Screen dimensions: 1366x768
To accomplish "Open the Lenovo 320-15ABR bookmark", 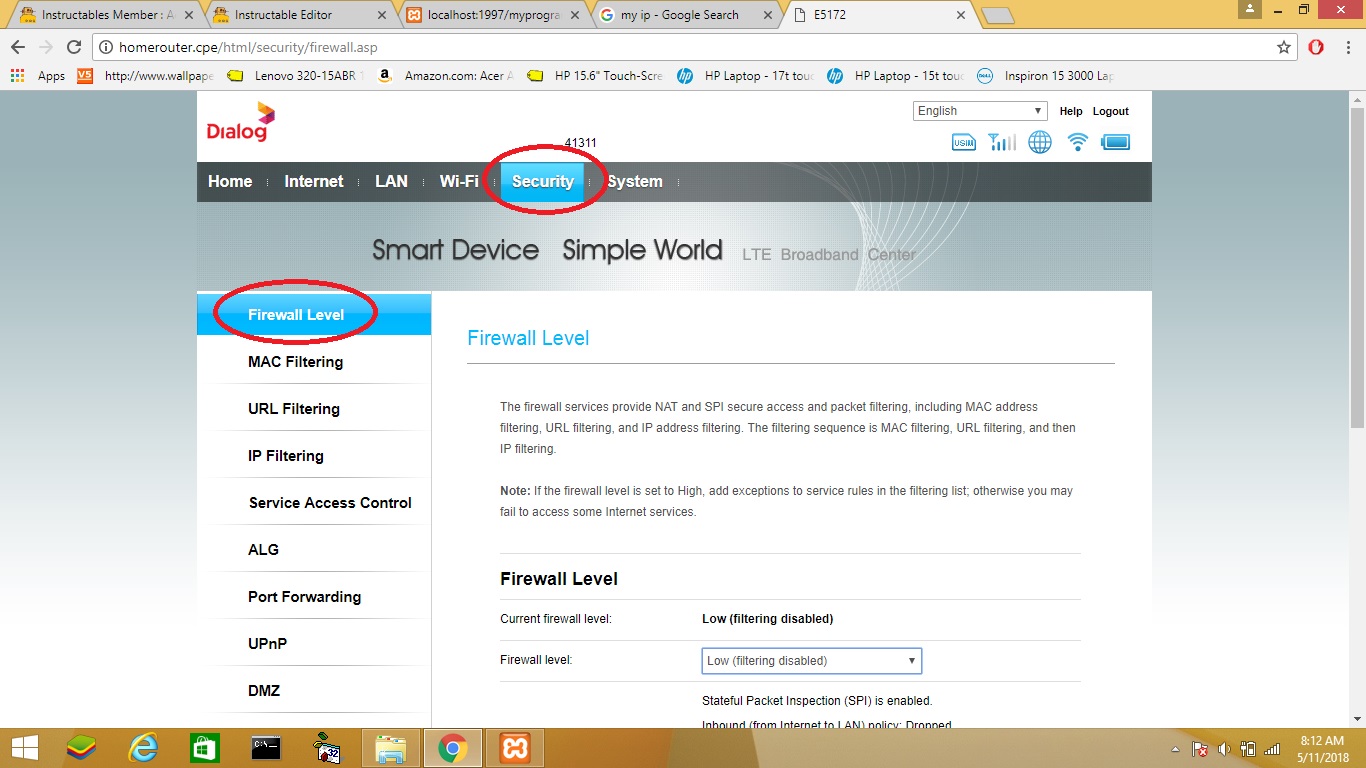I will tap(298, 76).
